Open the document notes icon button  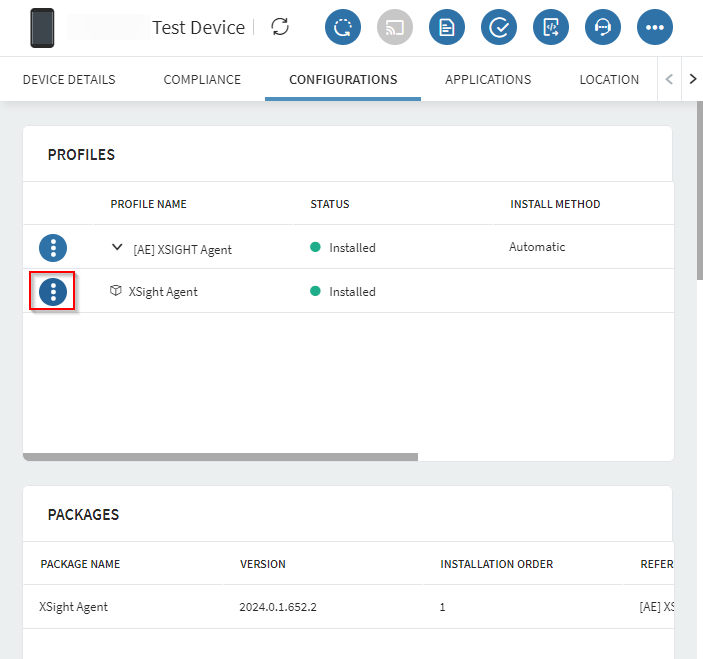tap(447, 27)
